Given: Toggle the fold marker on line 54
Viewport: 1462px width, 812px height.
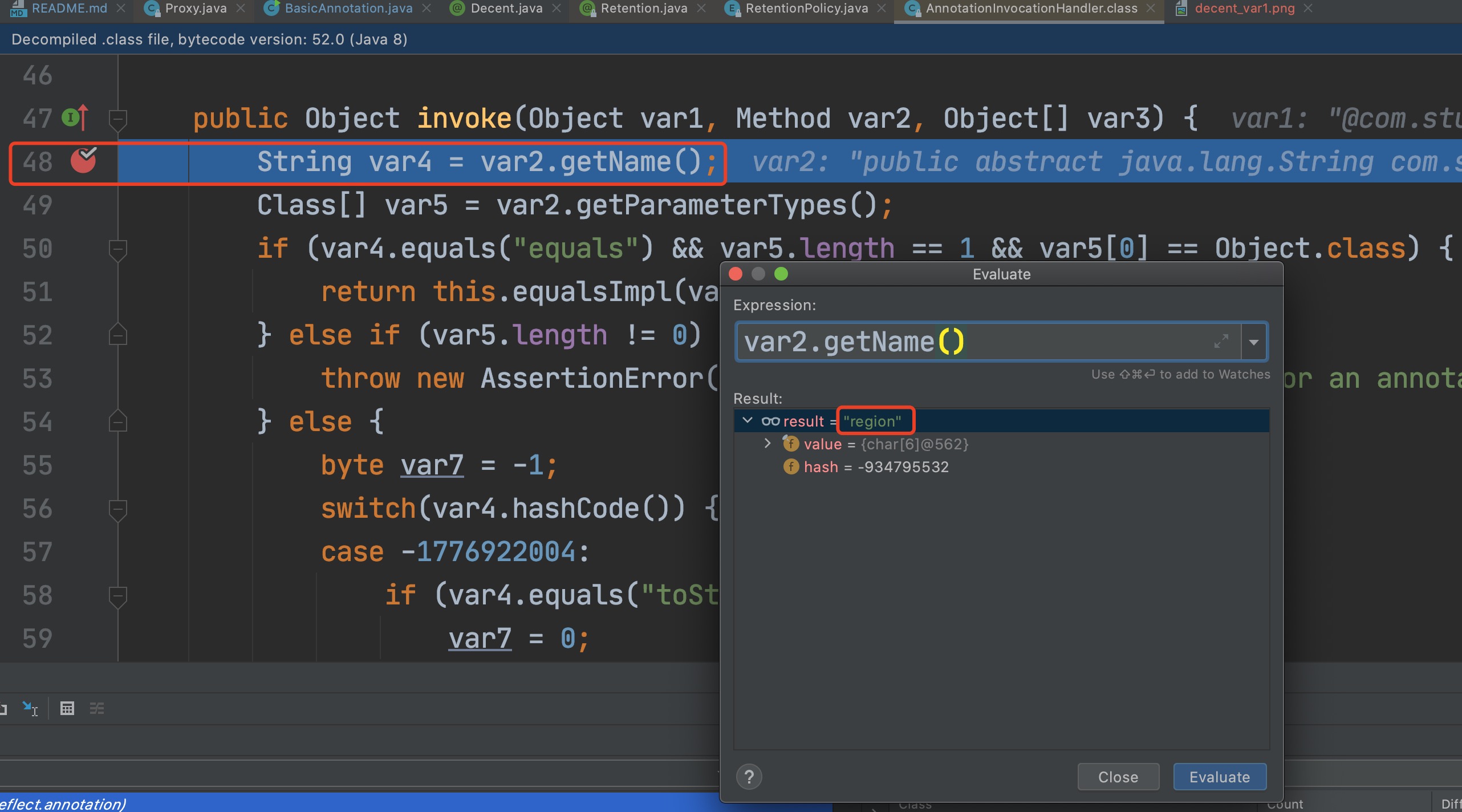Looking at the screenshot, I should 117,421.
